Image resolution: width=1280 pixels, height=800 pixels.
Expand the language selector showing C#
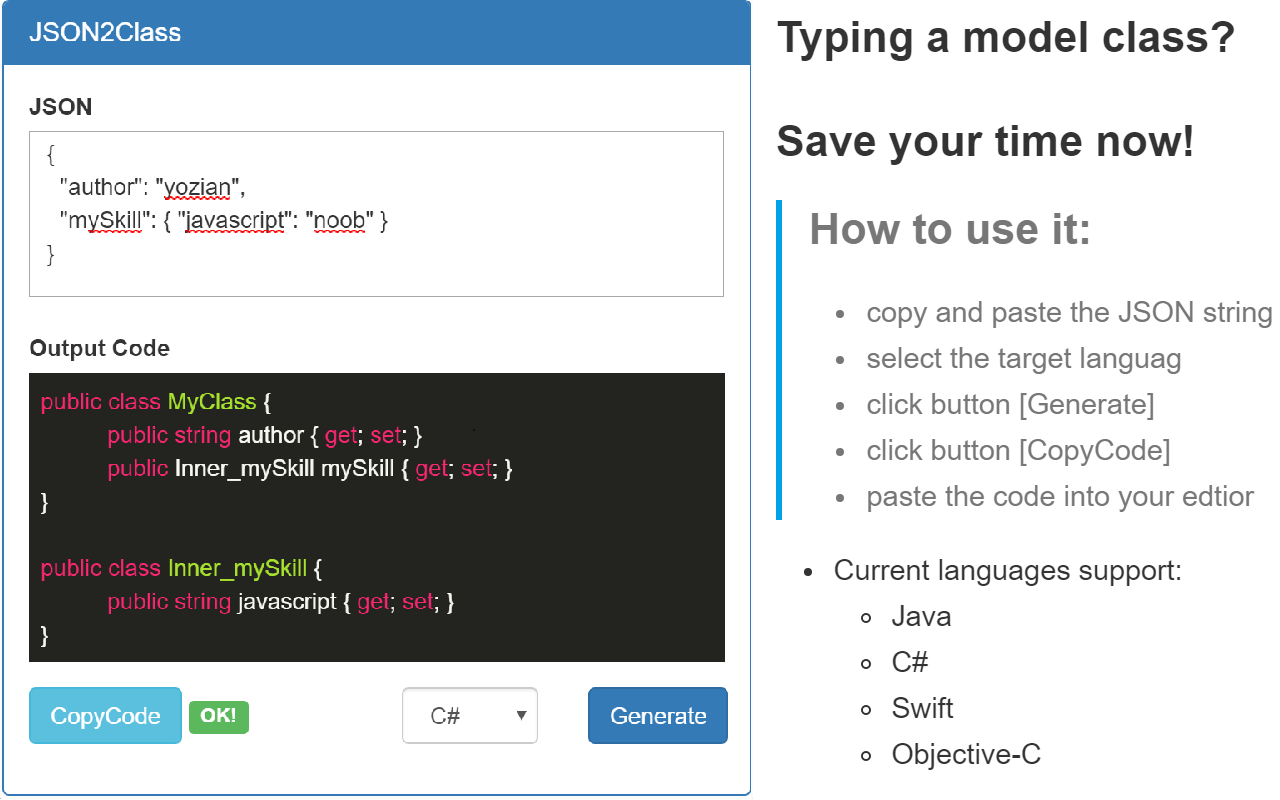tap(470, 715)
